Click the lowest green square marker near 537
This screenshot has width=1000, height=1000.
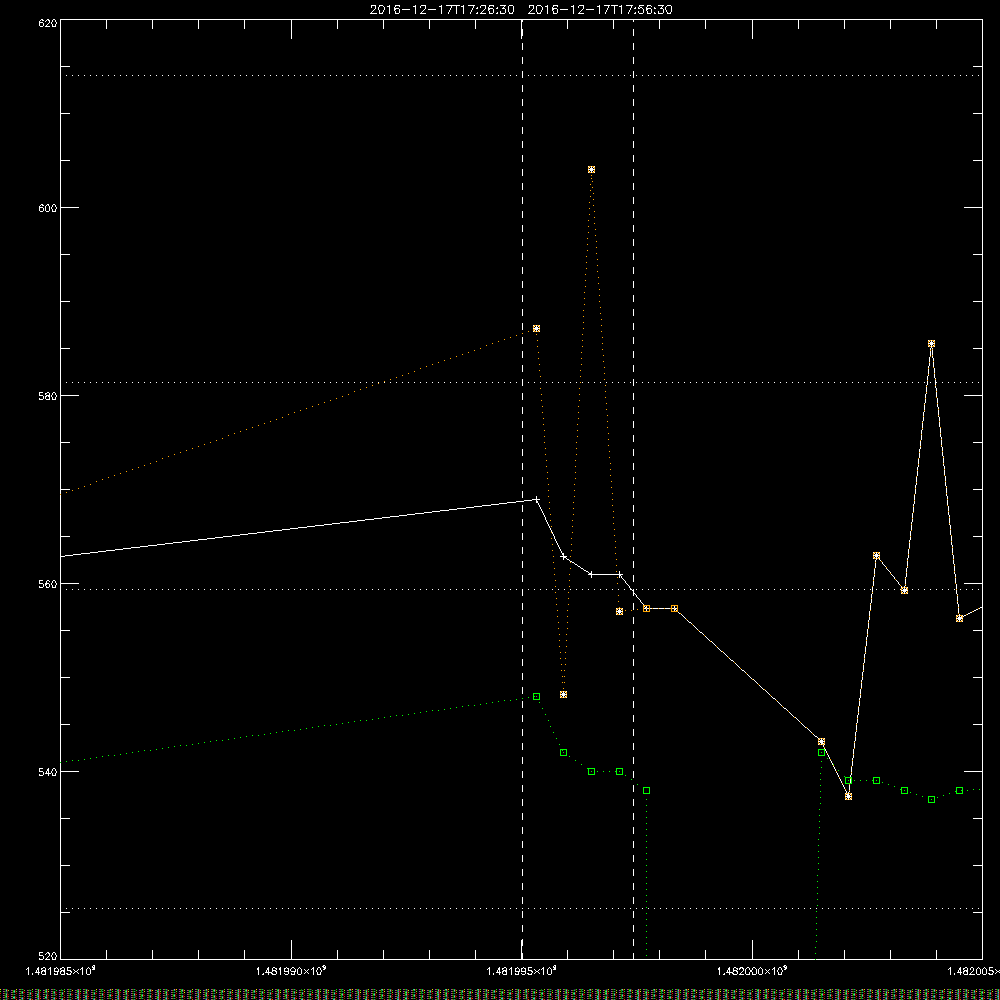[x=931, y=800]
